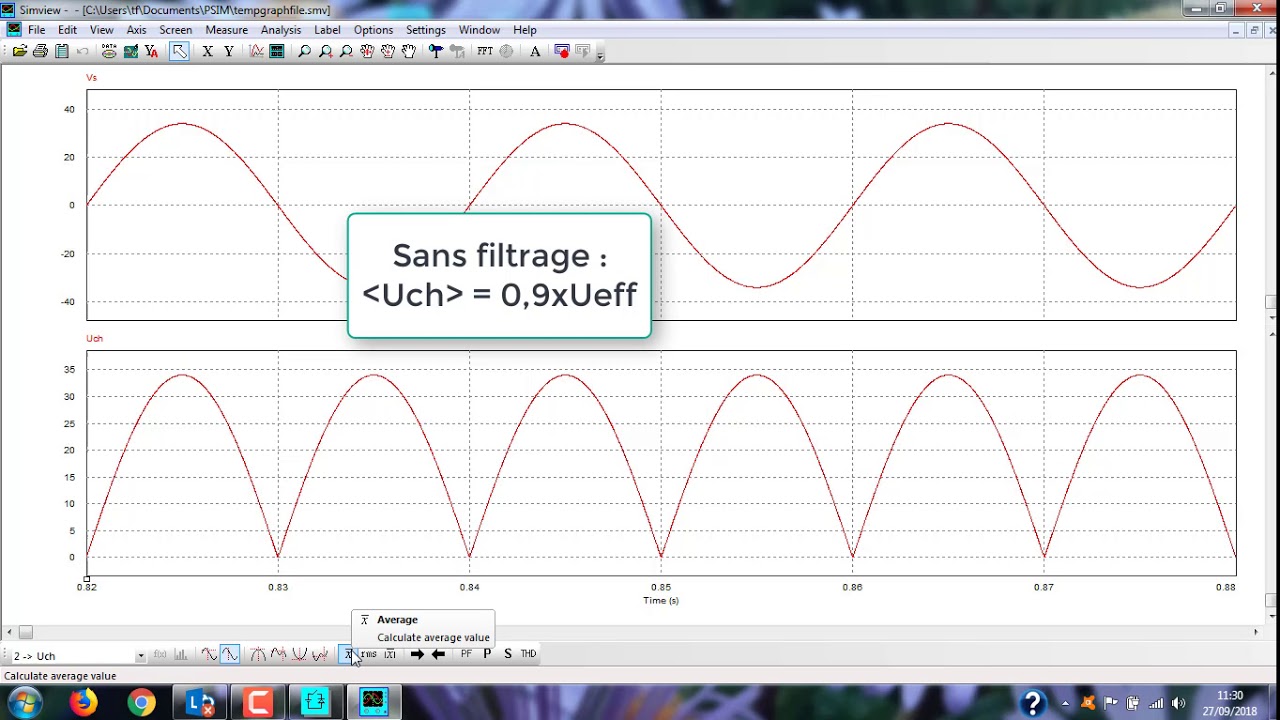The image size is (1280, 720).
Task: Toggle the selection arrow cursor tool
Action: (179, 51)
